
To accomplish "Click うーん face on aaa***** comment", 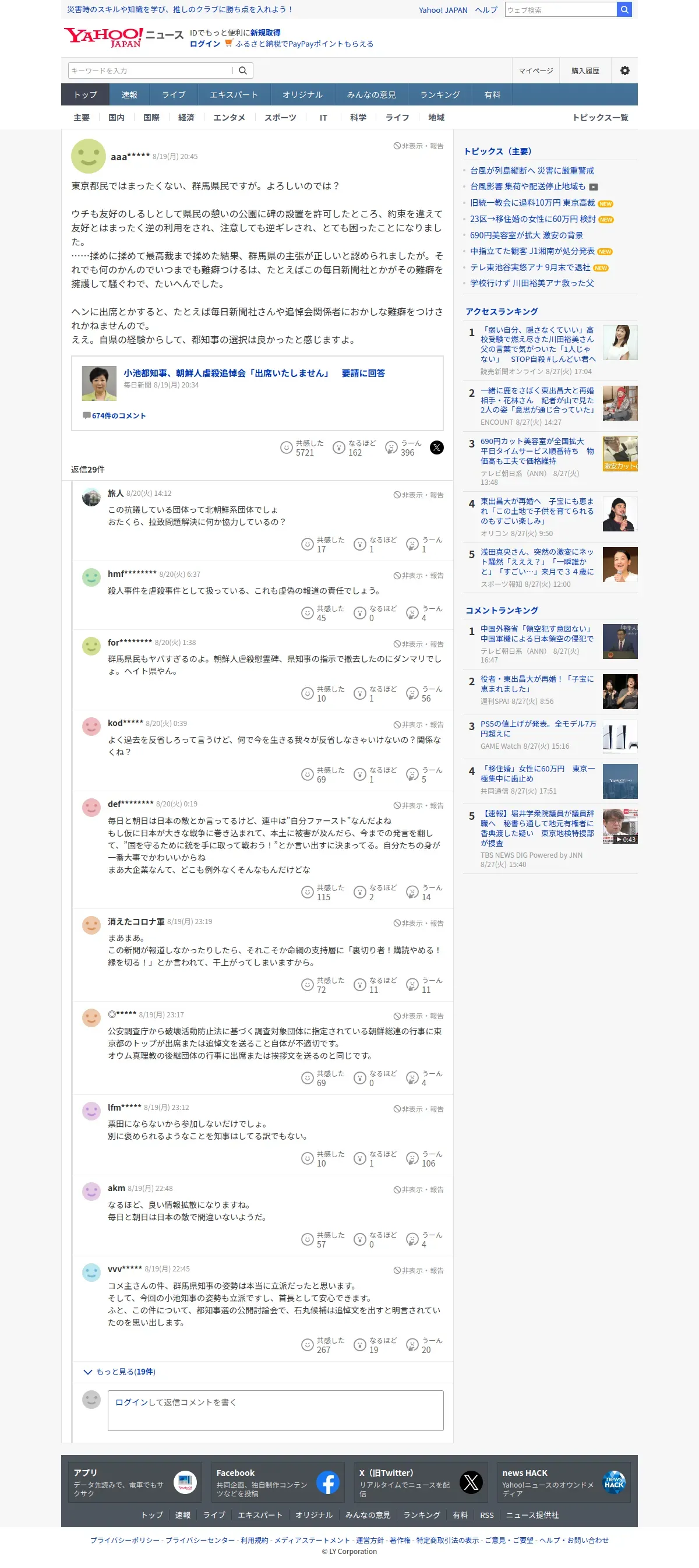I will click(391, 448).
